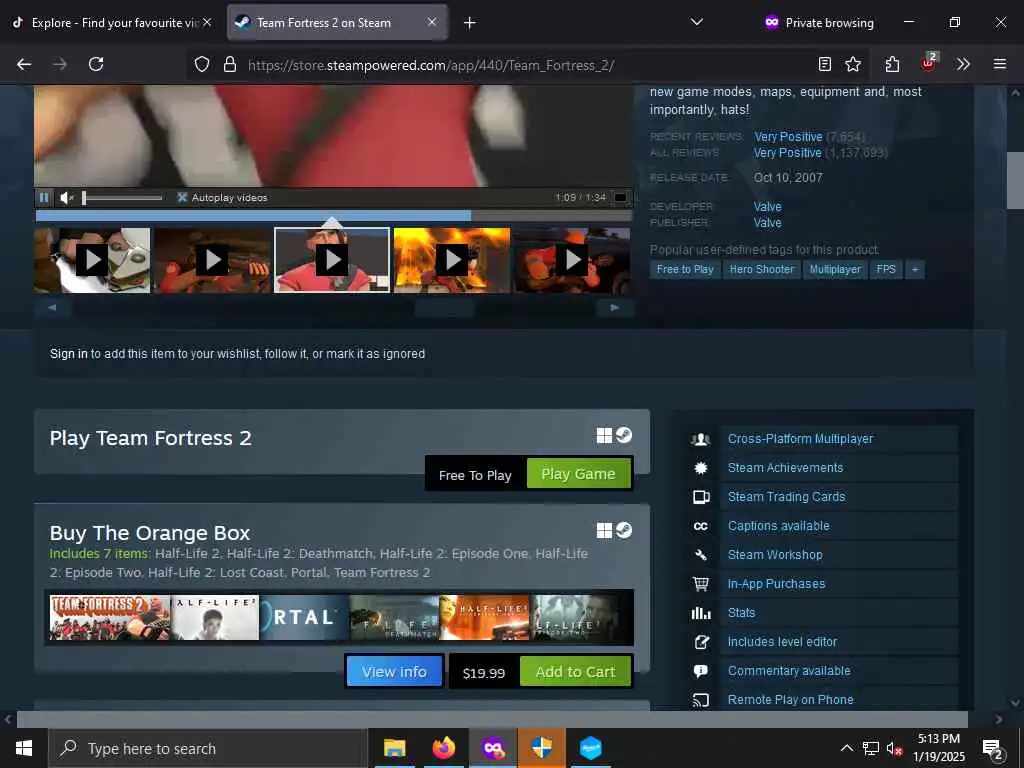This screenshot has height=768, width=1024.
Task: Open the Firefox application menu
Action: click(x=999, y=64)
